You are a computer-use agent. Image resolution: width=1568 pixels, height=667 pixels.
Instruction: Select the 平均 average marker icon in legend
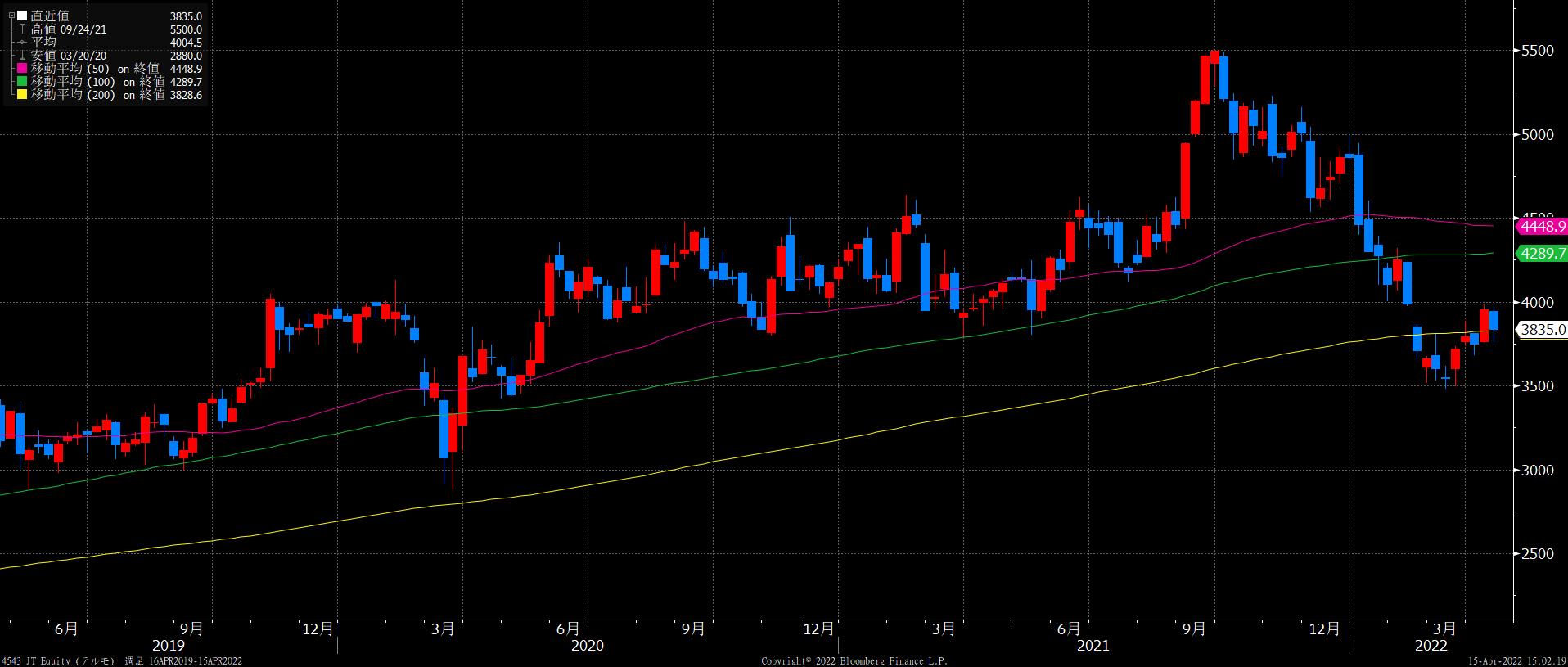pyautogui.click(x=22, y=43)
